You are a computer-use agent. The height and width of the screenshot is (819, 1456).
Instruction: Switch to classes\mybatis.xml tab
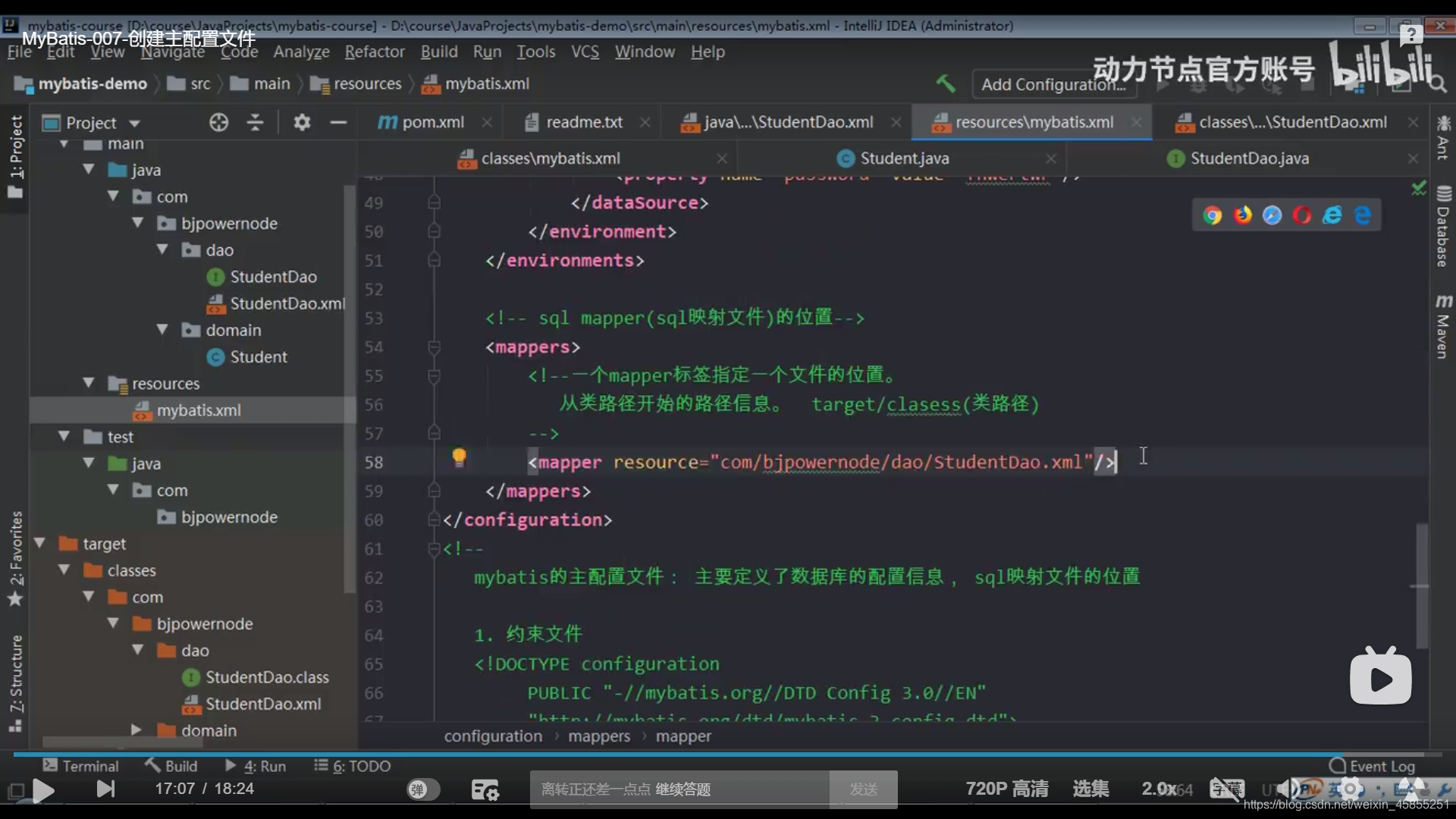click(551, 158)
